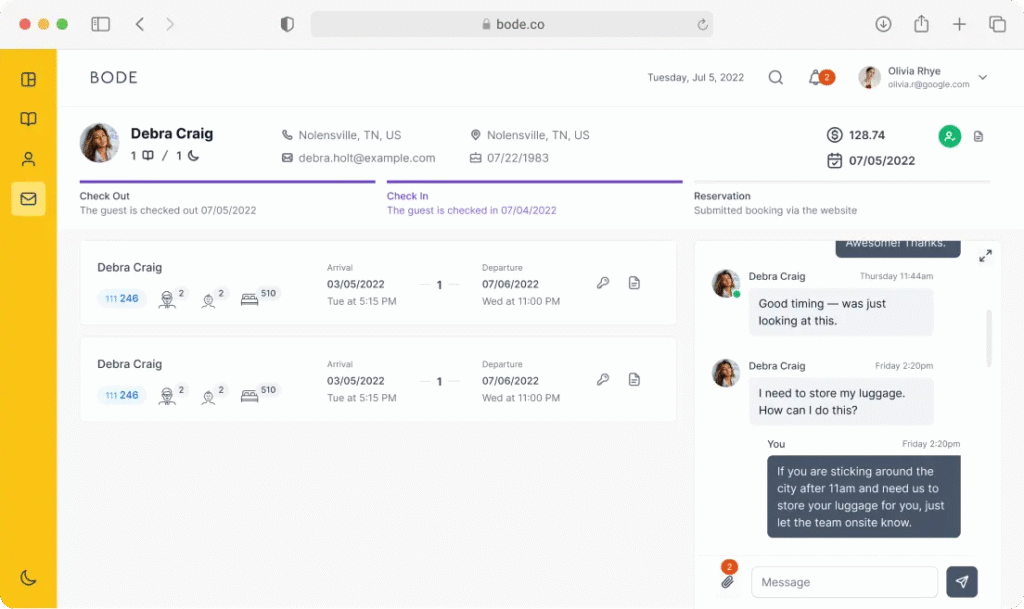Click the browser share icon
Viewport: 1024px width, 609px height.
click(921, 23)
